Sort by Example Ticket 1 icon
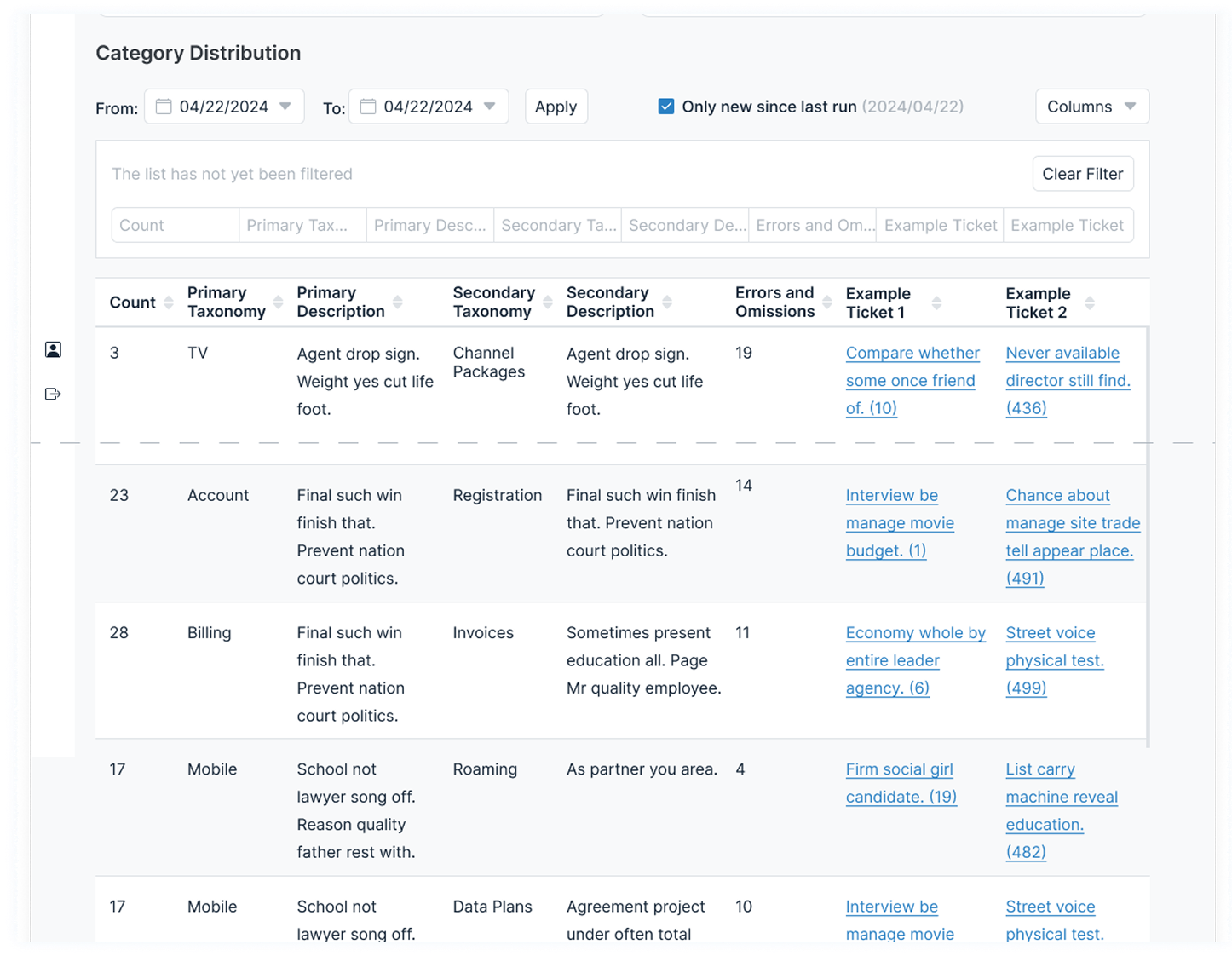Image resolution: width=1232 pixels, height=956 pixels. click(936, 302)
